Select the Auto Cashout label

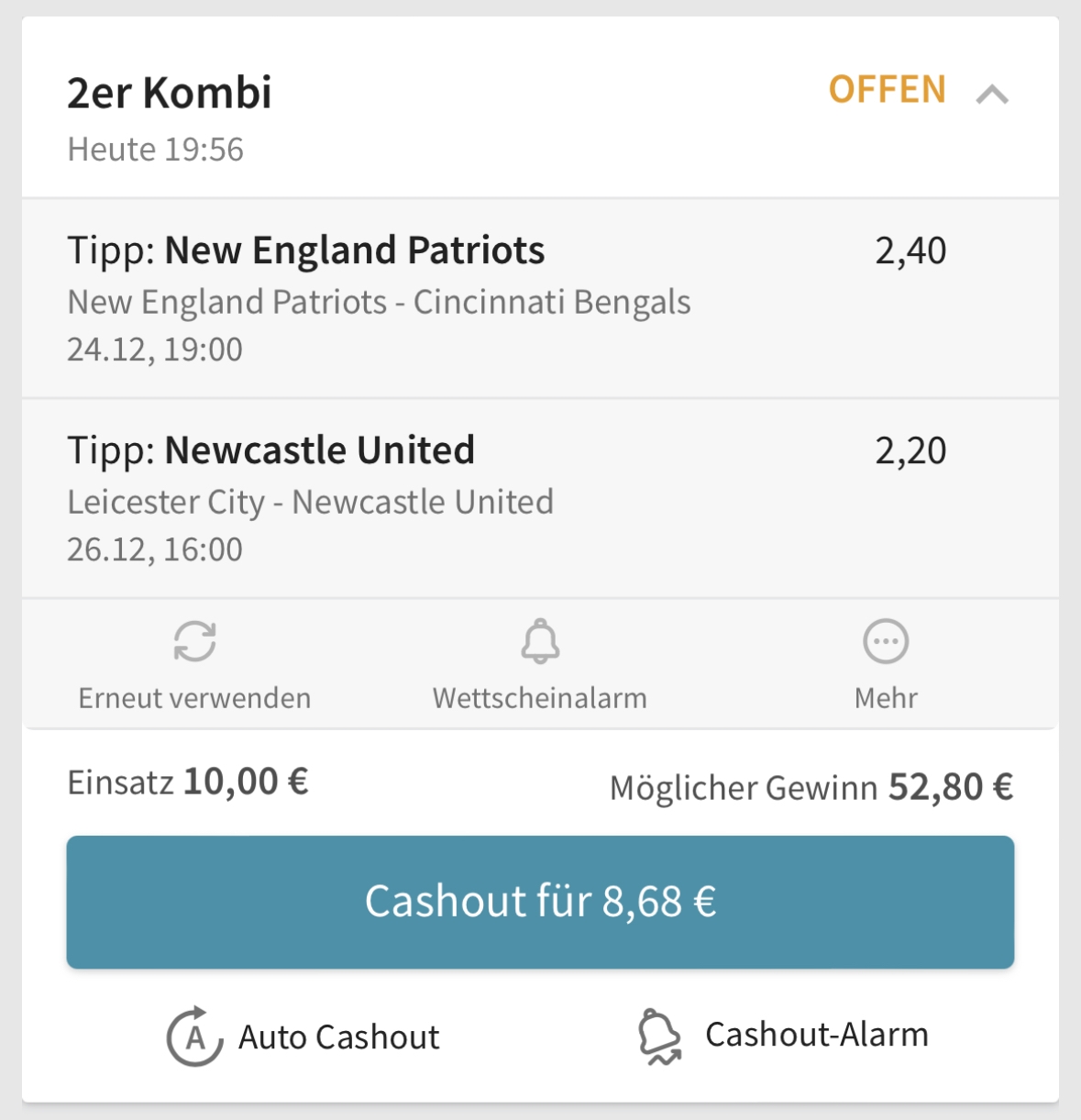click(x=339, y=1037)
